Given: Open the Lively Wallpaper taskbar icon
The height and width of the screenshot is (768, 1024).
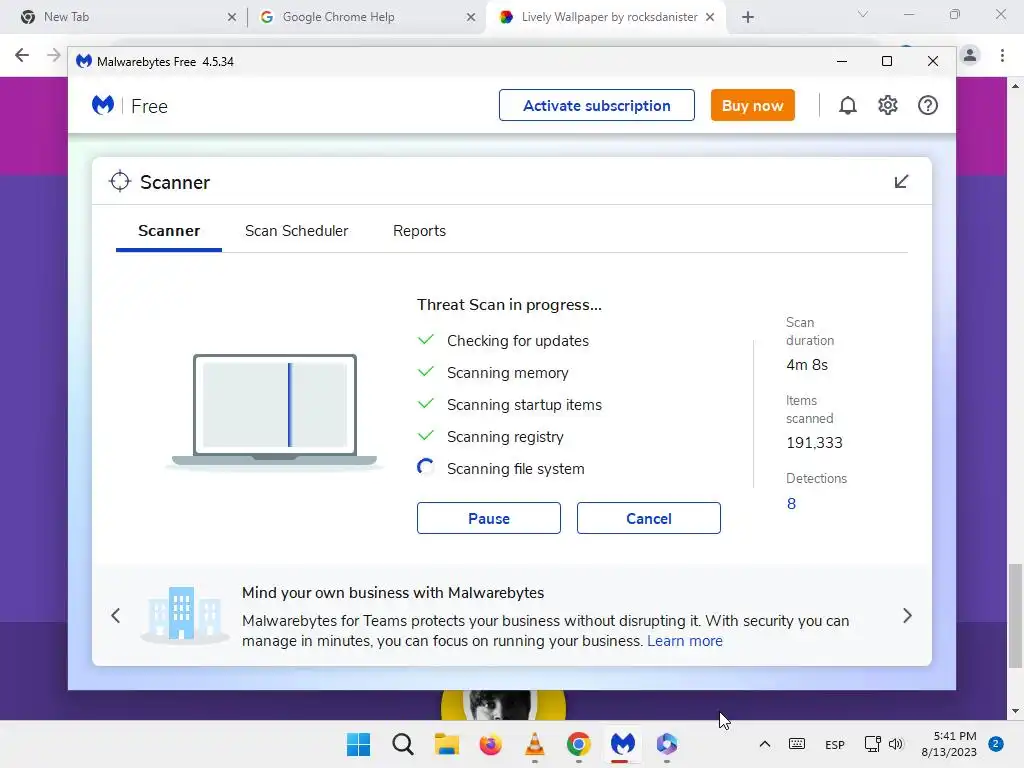Looking at the screenshot, I should tap(667, 744).
